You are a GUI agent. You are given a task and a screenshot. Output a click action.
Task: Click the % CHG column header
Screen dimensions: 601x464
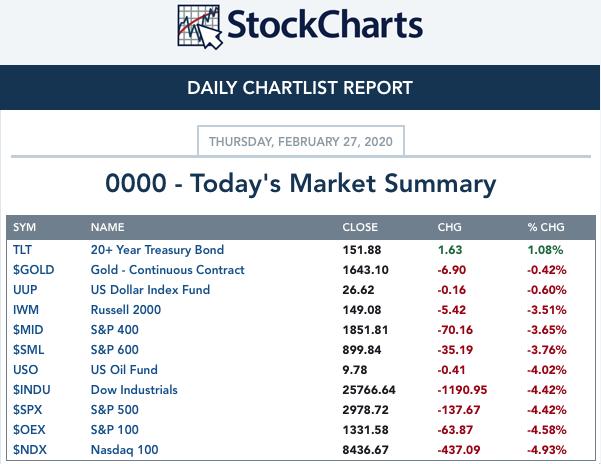[546, 227]
